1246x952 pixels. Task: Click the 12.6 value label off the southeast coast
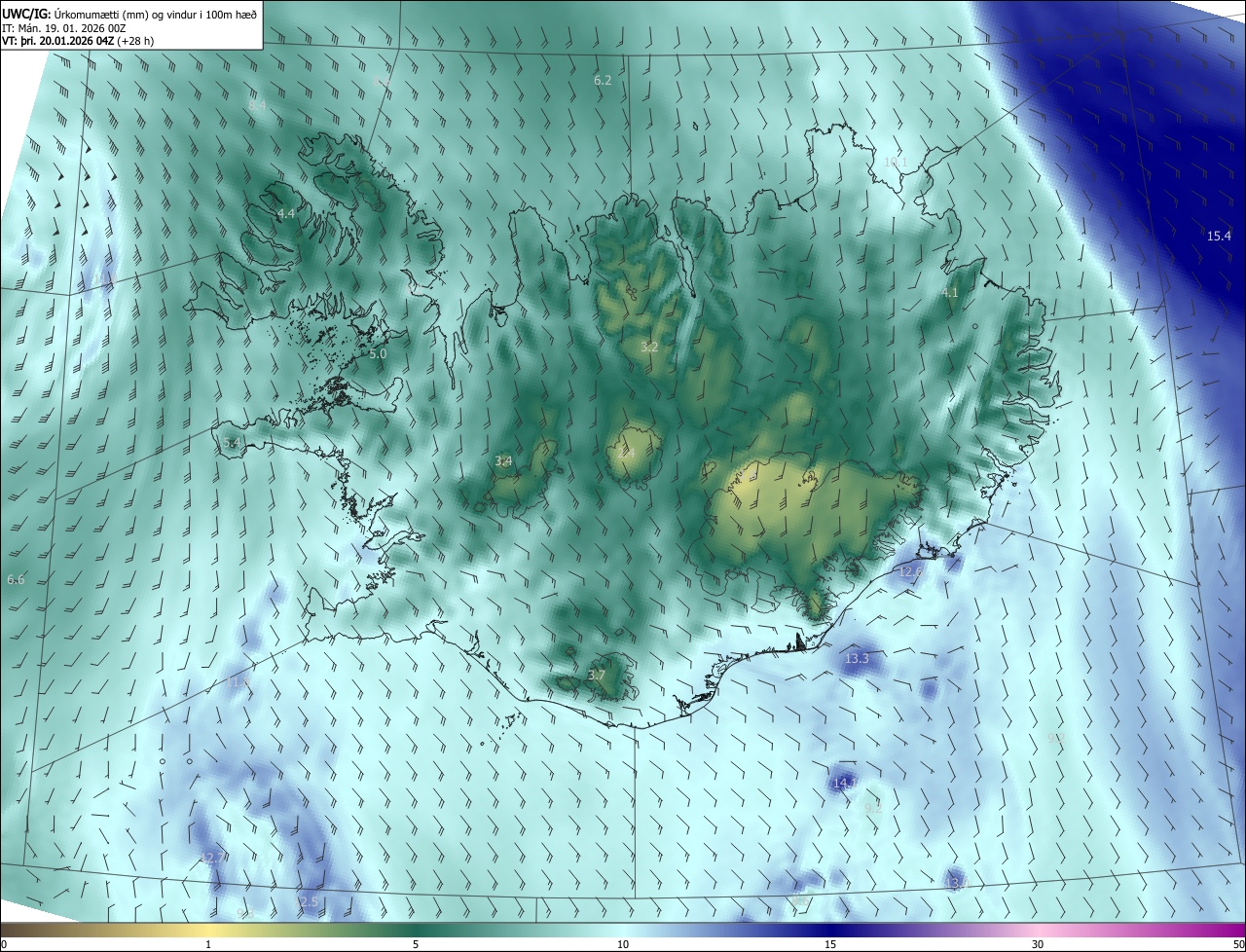pos(910,571)
